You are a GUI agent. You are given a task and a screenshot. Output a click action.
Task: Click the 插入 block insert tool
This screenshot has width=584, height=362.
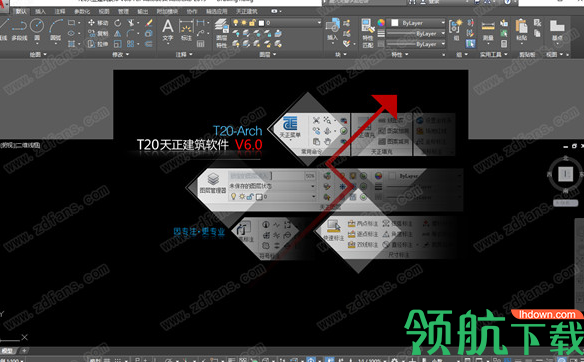(332, 30)
